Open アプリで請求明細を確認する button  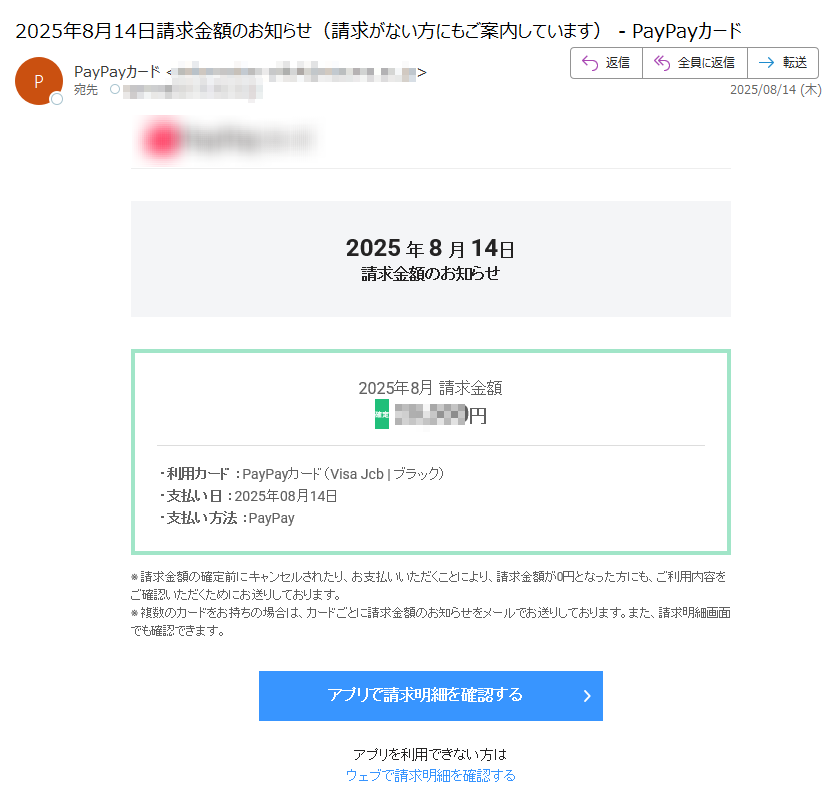click(x=430, y=696)
